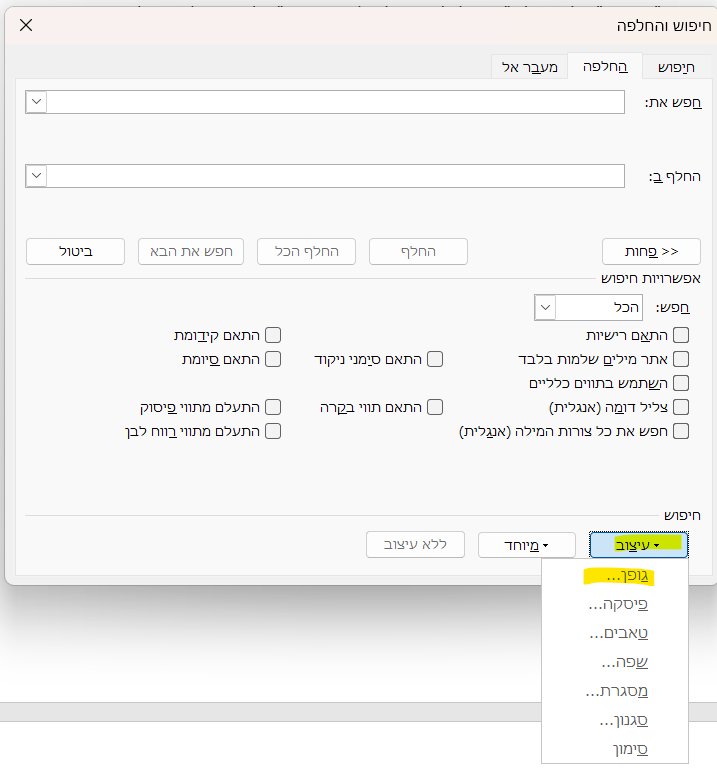Switch to the חיפוש tab
The image size is (717, 768).
pos(676,67)
